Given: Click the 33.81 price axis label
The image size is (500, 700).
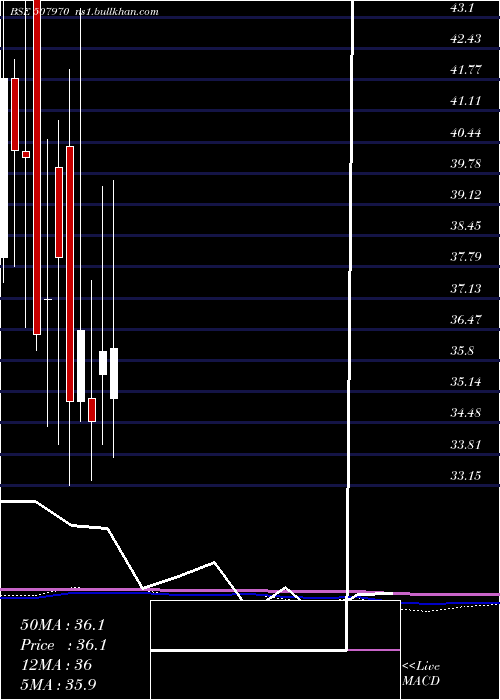Looking at the screenshot, I should point(466,445).
